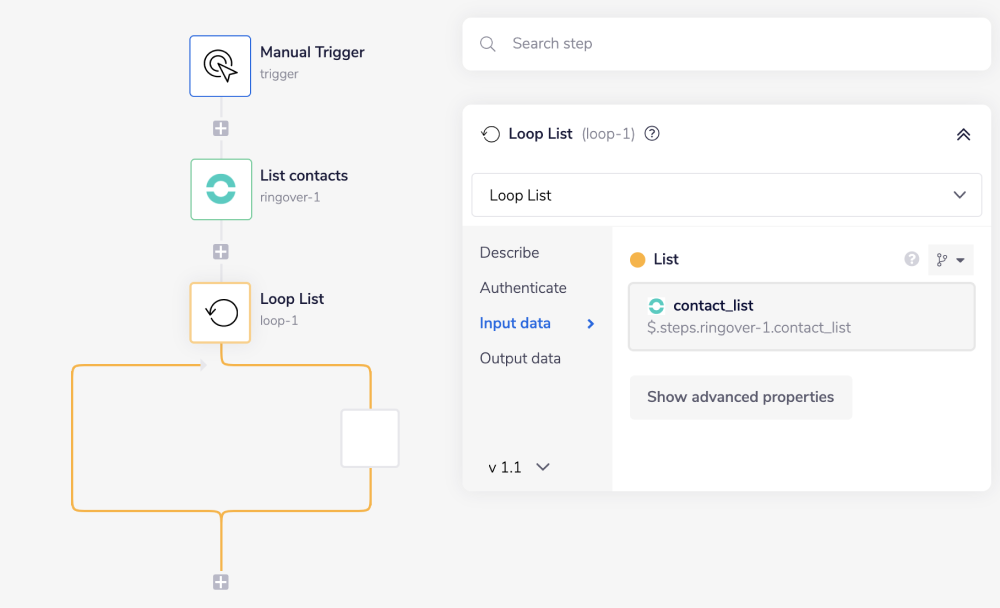Select the Manual Trigger node icon
This screenshot has width=1000, height=608.
(x=220, y=66)
